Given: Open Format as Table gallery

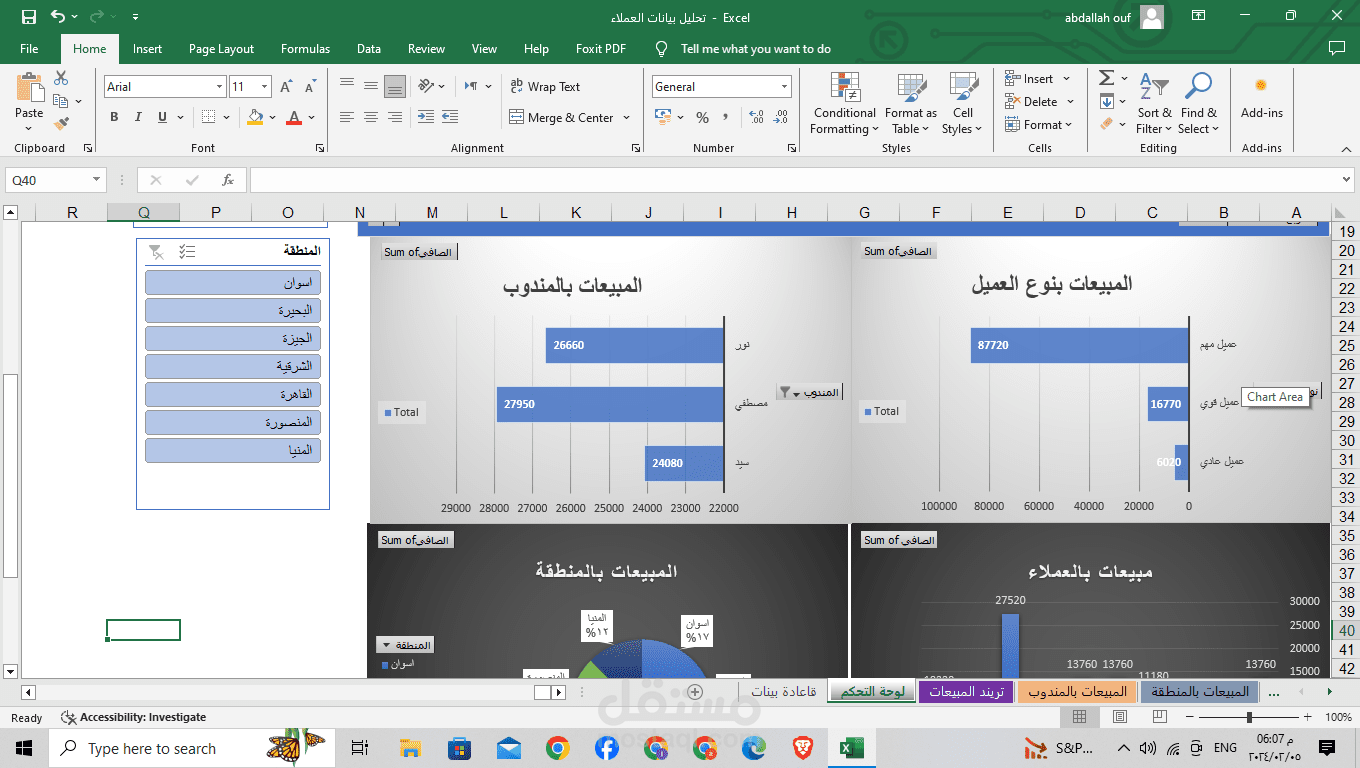Looking at the screenshot, I should 911,103.
